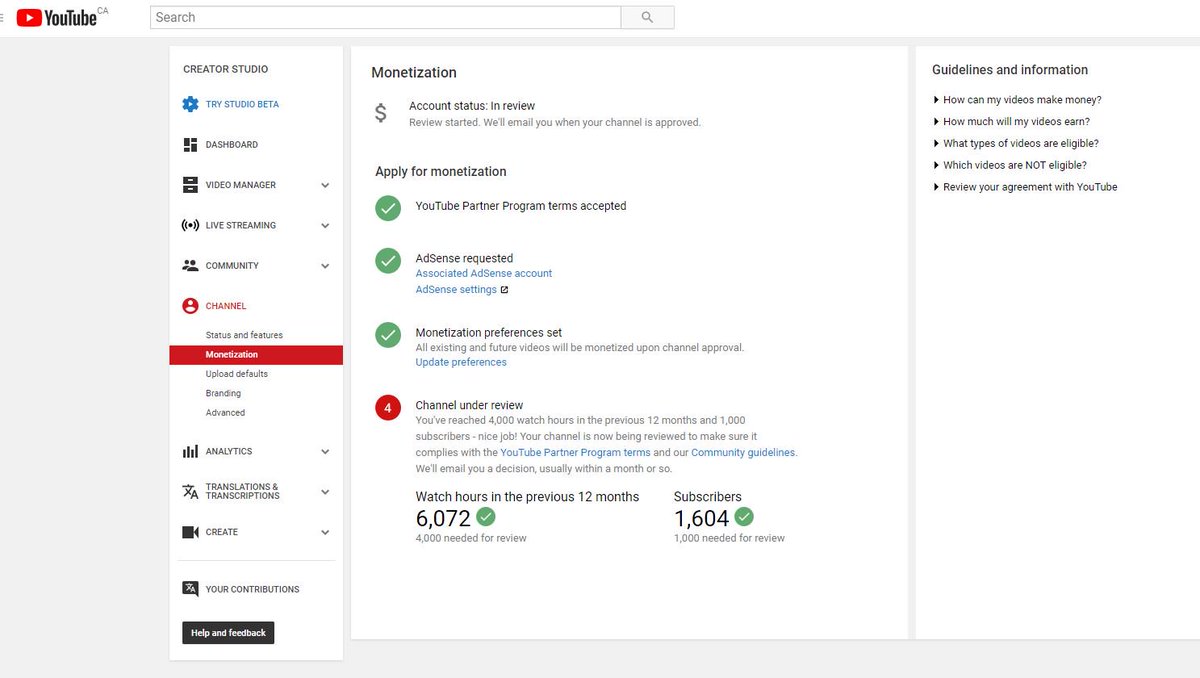Click '1,000 needed for review' text

(729, 538)
